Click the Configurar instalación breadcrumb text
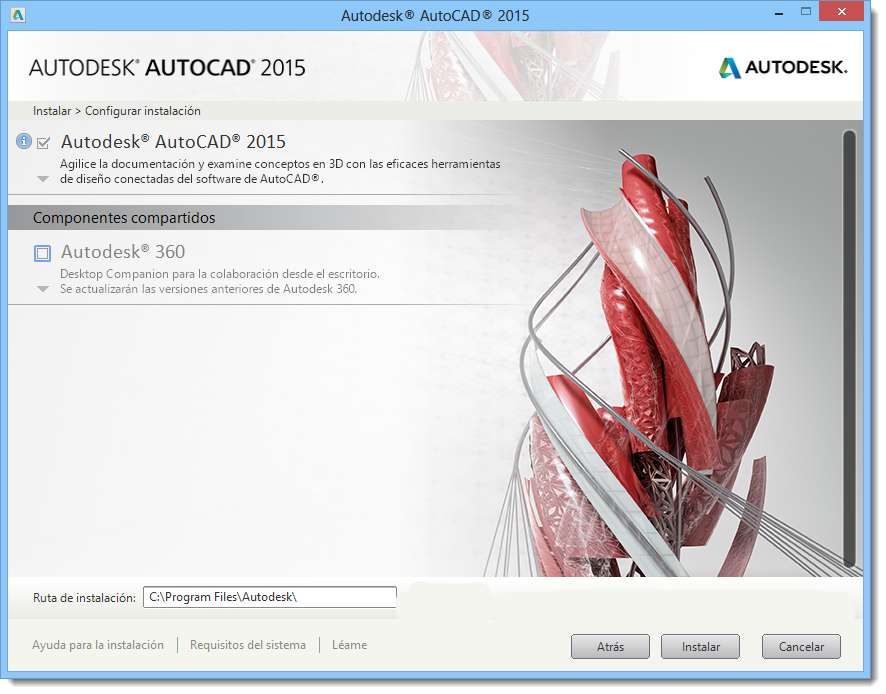 [x=142, y=111]
